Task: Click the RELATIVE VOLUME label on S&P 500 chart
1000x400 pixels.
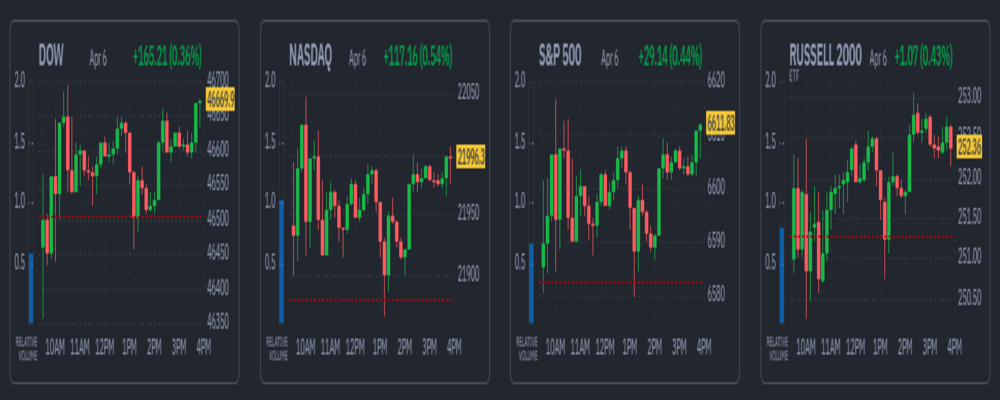Action: pos(527,350)
